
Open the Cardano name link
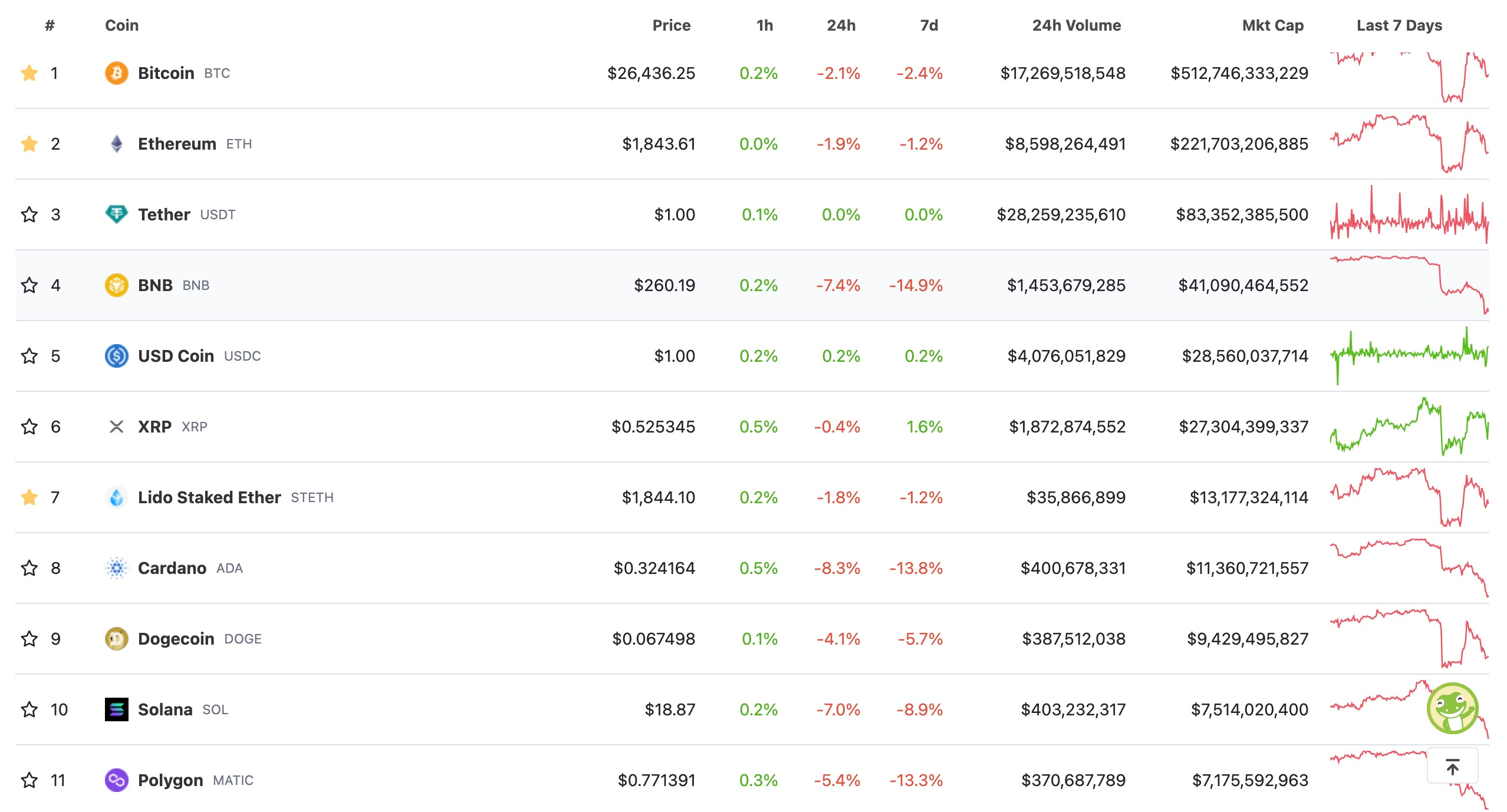click(x=172, y=568)
